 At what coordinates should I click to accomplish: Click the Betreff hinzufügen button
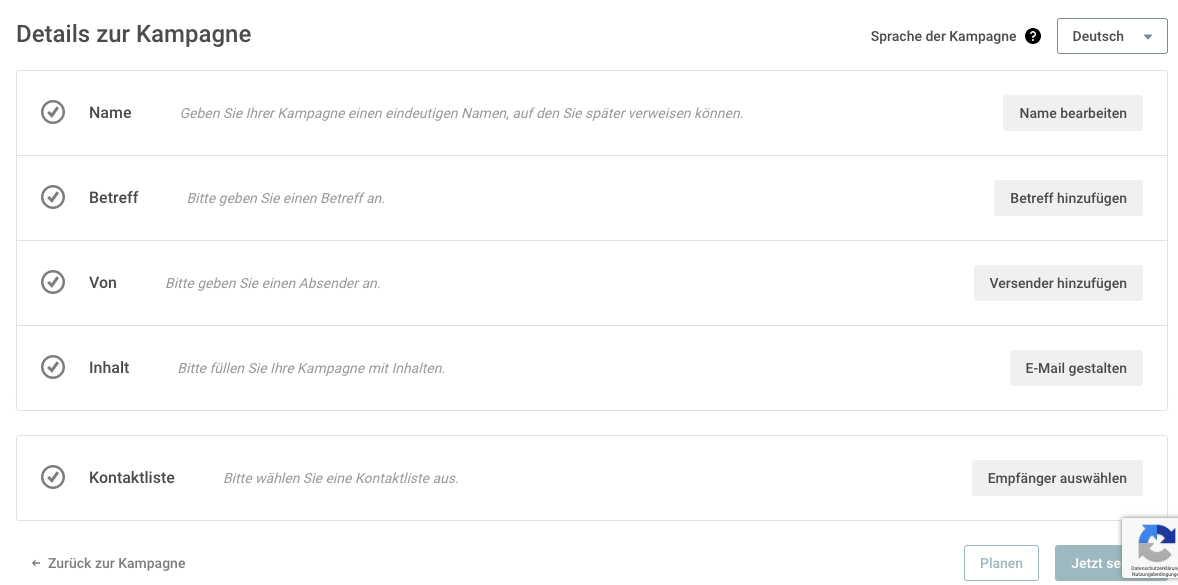pos(1068,198)
